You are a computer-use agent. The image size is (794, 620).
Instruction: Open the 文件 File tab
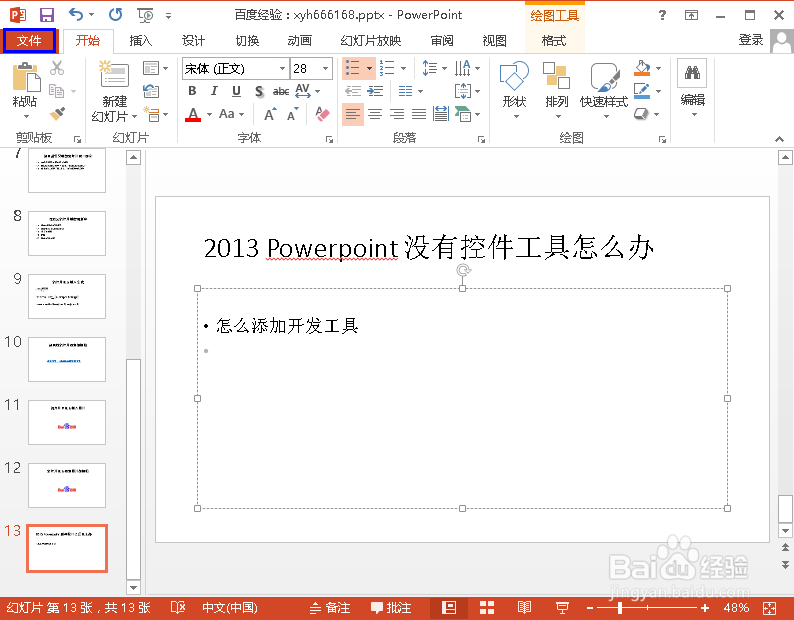pyautogui.click(x=29, y=41)
